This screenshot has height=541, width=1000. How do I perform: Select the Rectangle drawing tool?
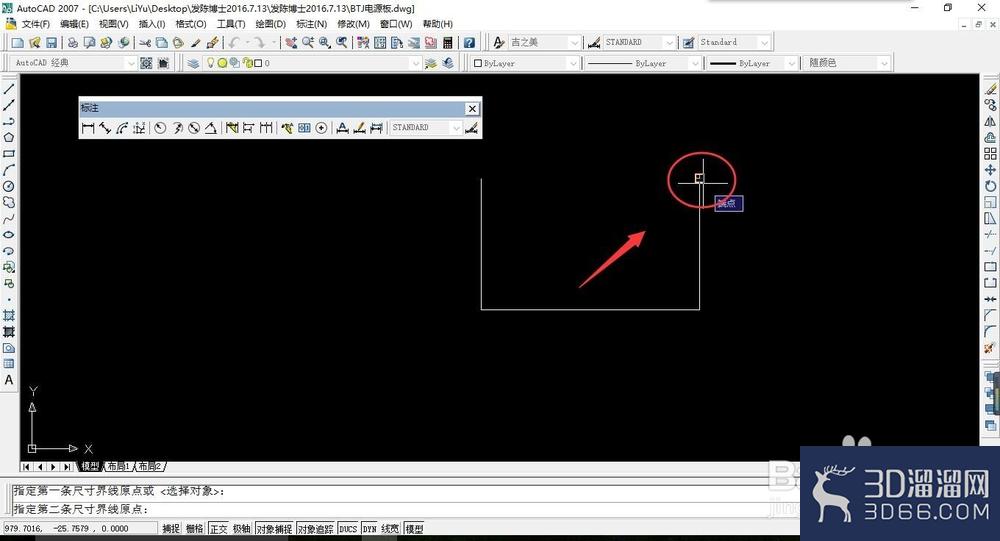[x=9, y=154]
